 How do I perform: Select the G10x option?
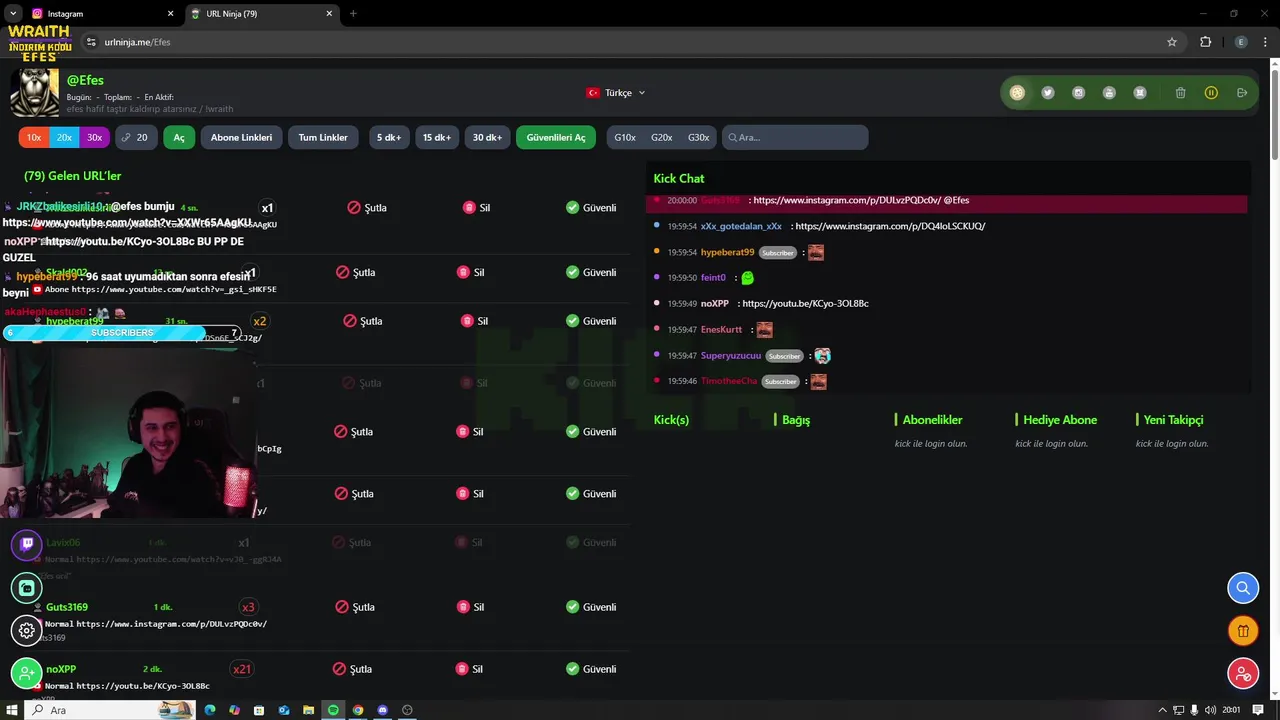[625, 137]
